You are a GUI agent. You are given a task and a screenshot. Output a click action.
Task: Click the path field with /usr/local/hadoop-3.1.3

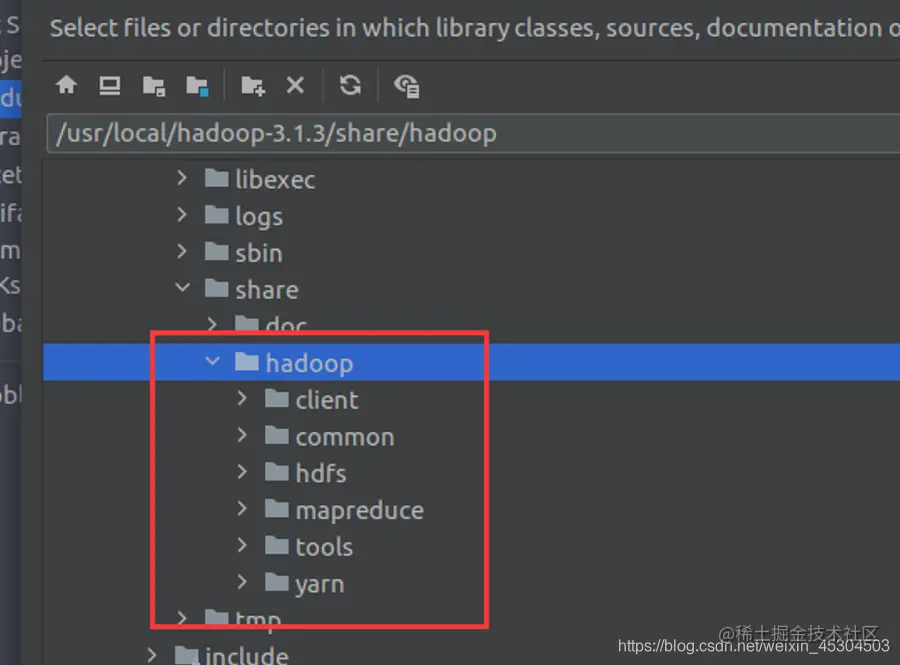[473, 133]
